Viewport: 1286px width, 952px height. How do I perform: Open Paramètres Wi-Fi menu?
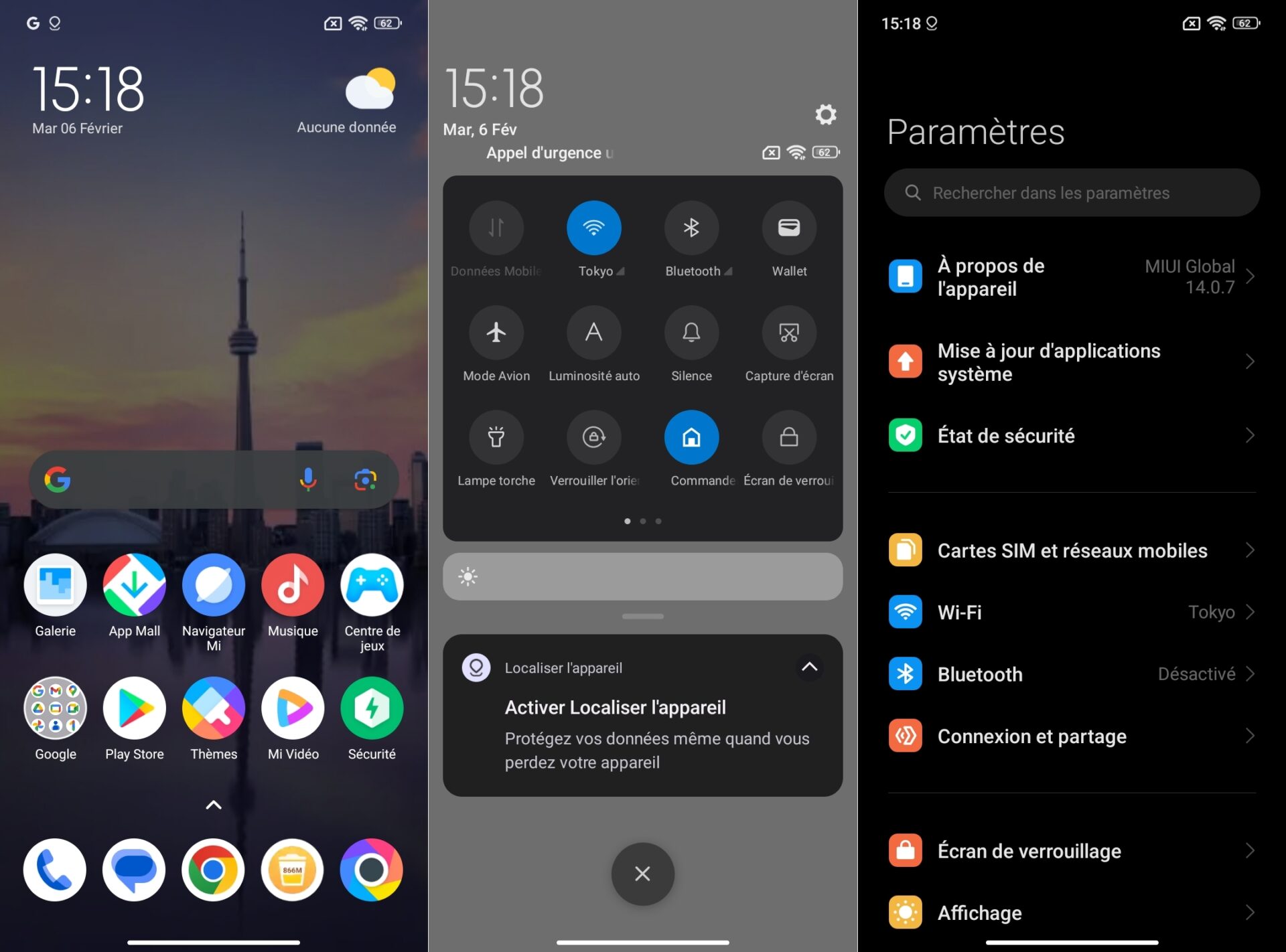(x=1072, y=612)
